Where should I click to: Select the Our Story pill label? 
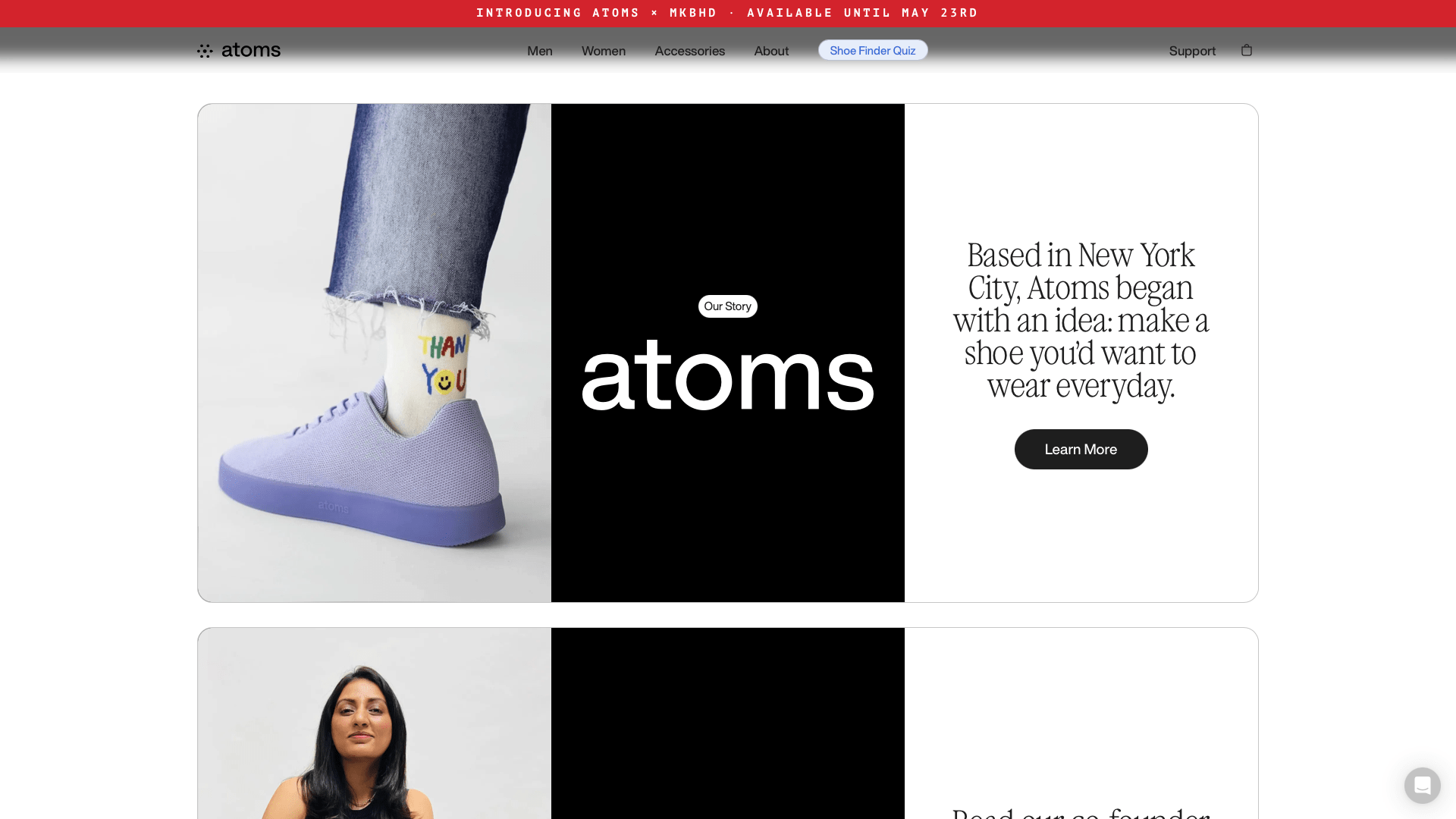point(728,306)
